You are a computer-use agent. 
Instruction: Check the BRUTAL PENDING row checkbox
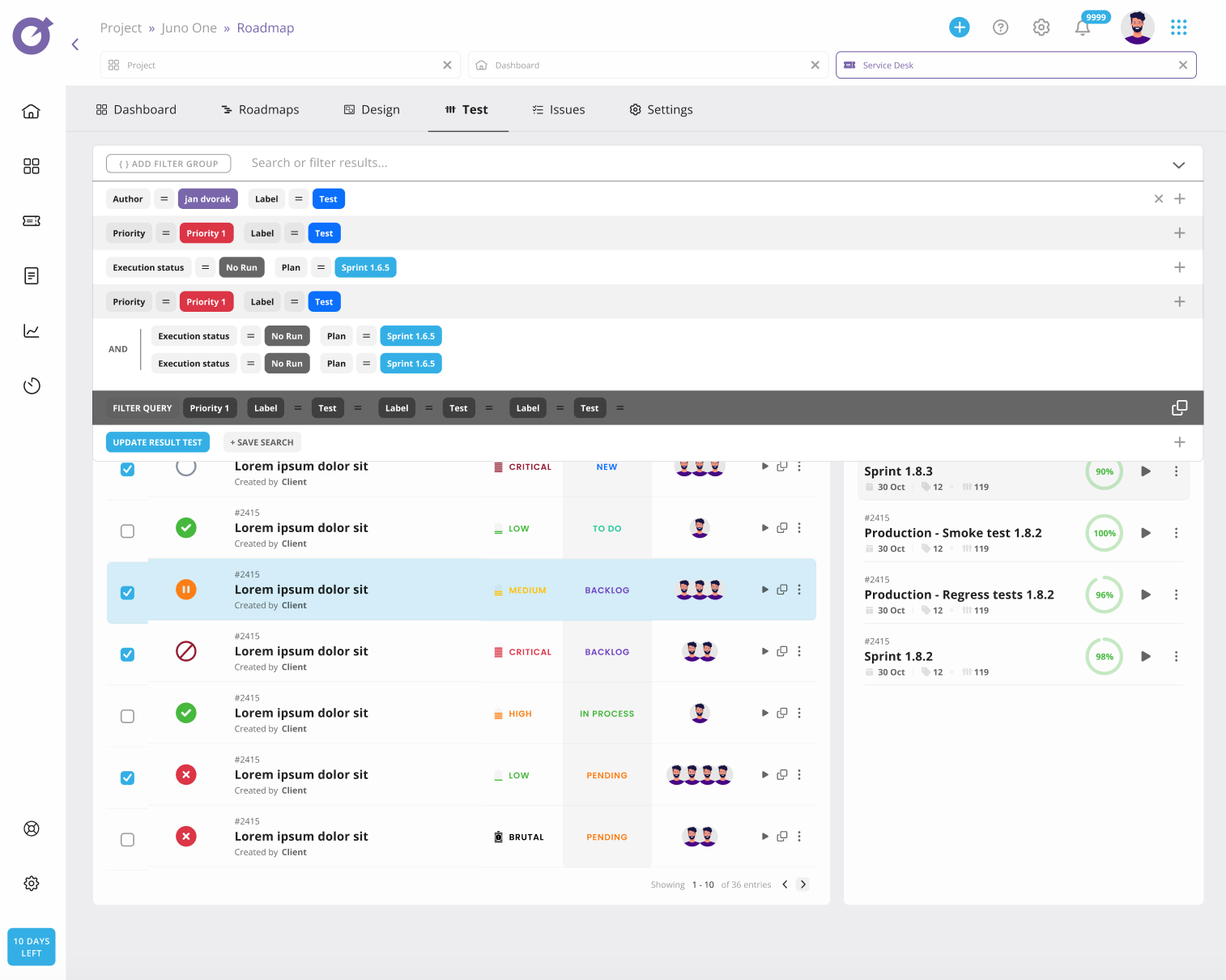(x=127, y=840)
